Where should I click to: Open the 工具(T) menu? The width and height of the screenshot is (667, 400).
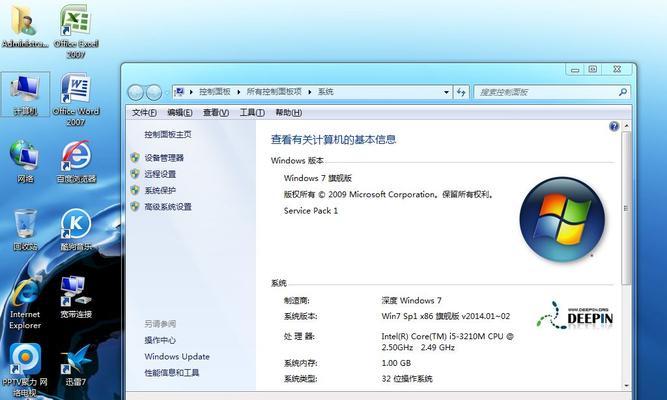(x=252, y=113)
